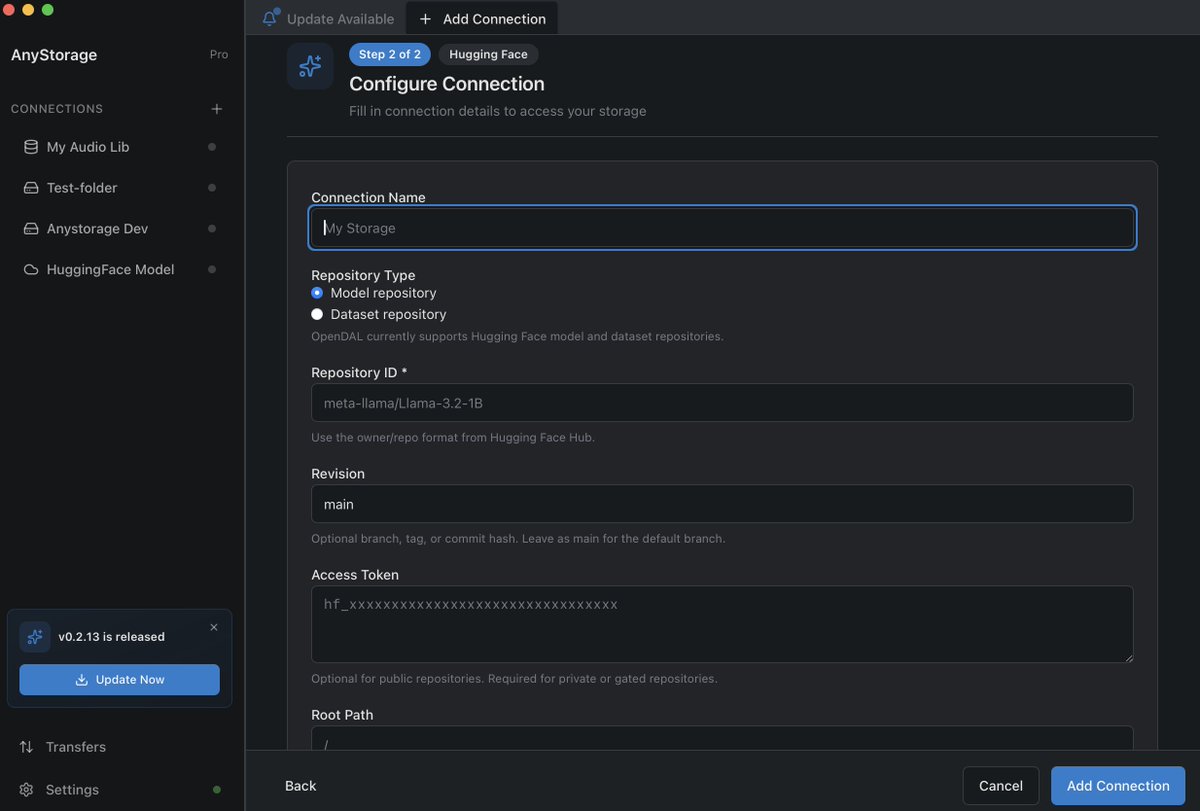Screen dimensions: 1200x811
Task: Focus the Connection Name field
Action: tap(722, 228)
